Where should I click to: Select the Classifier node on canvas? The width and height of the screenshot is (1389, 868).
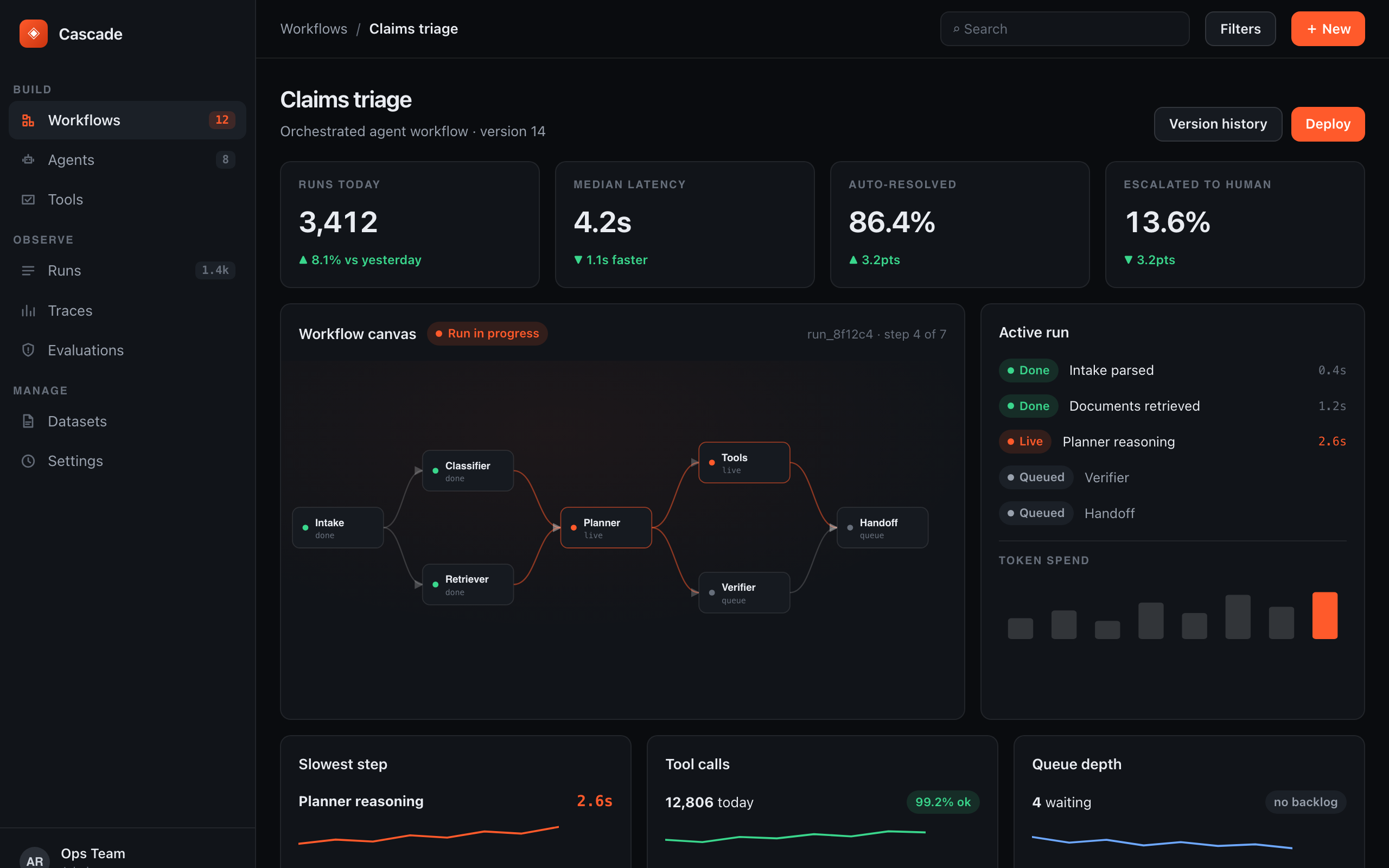click(468, 471)
